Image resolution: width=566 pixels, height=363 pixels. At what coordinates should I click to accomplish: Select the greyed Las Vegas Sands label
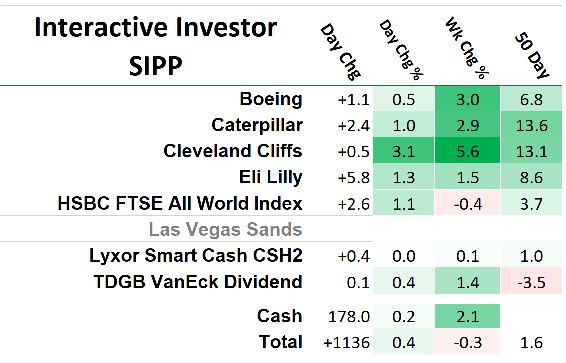click(226, 229)
